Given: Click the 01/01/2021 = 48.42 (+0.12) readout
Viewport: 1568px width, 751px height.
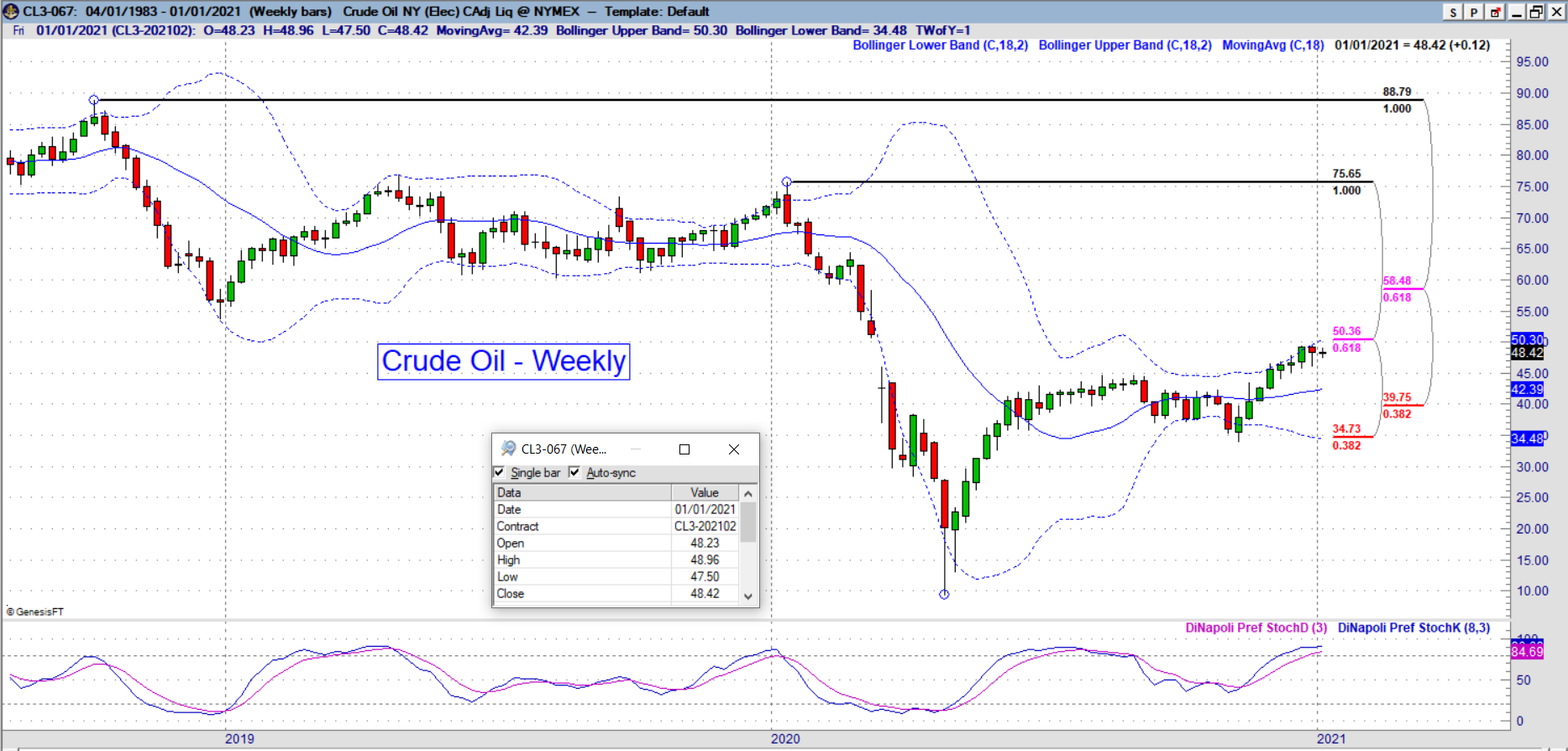Looking at the screenshot, I should point(1412,45).
